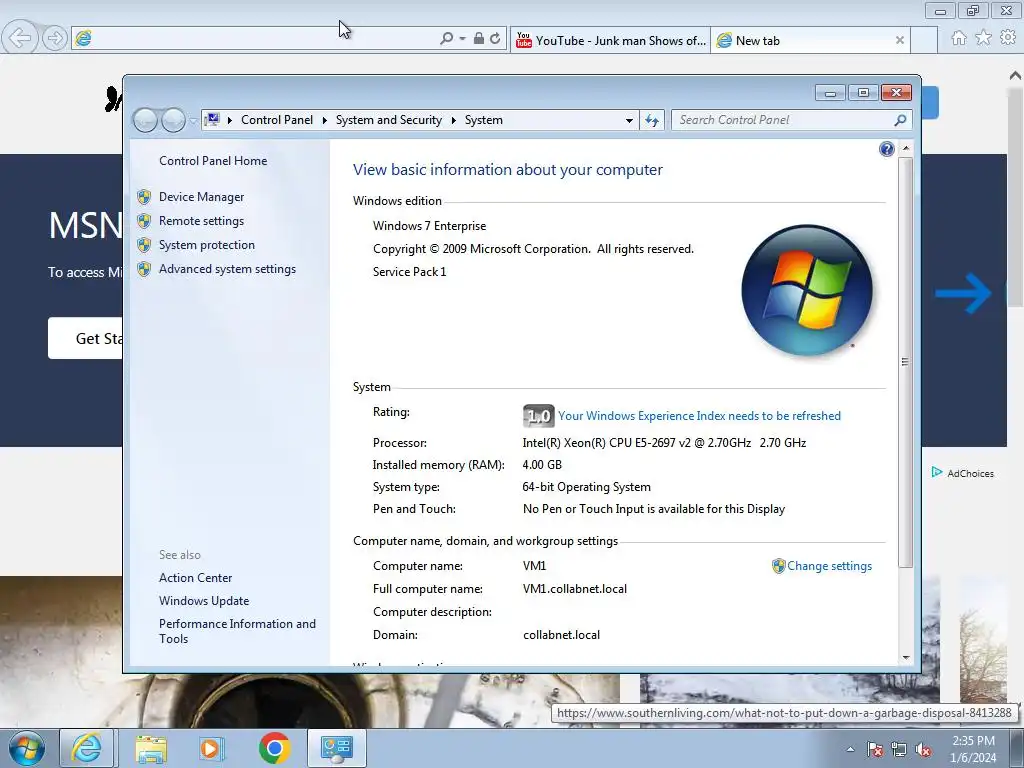This screenshot has width=1024, height=768.
Task: Open address bar history dropdown
Action: pyautogui.click(x=629, y=120)
